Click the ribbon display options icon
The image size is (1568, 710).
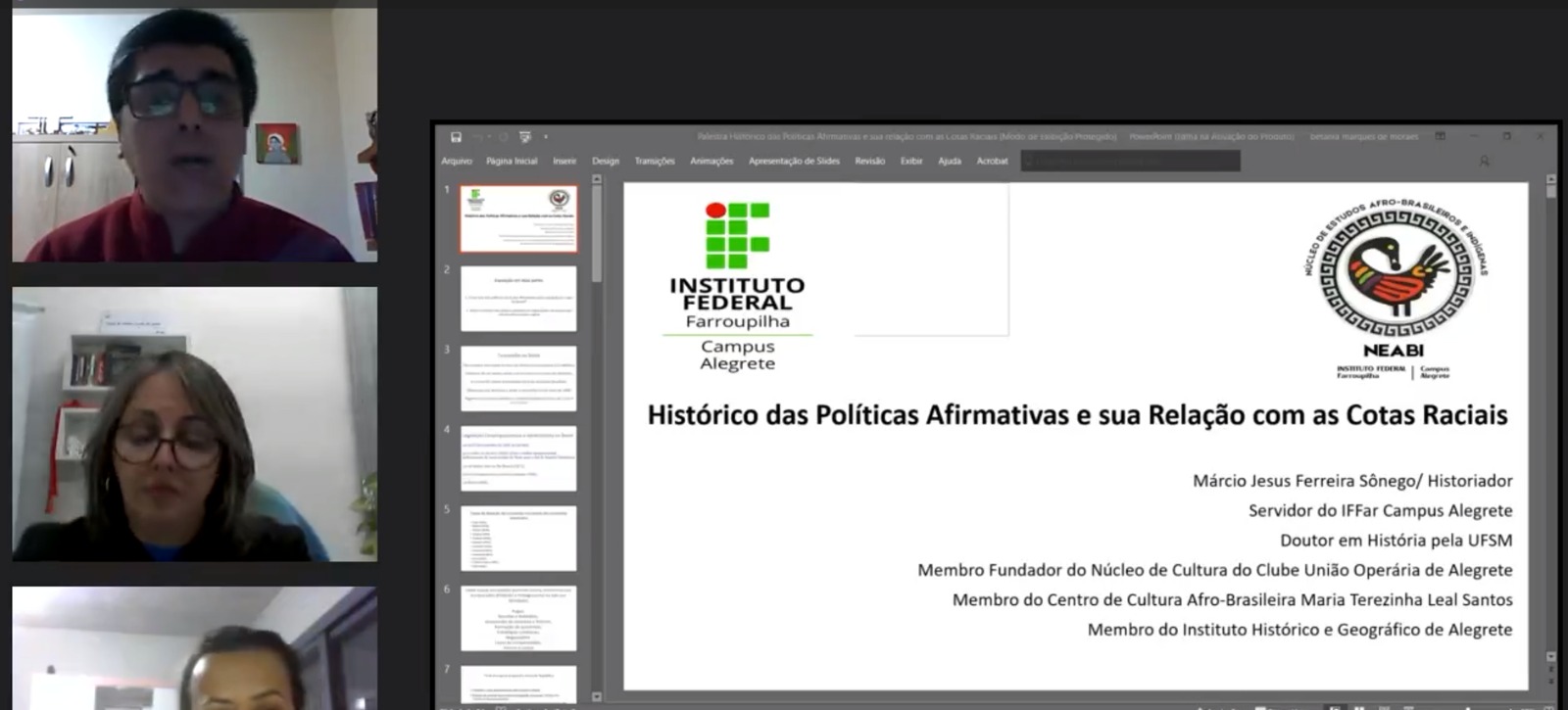tap(1440, 136)
